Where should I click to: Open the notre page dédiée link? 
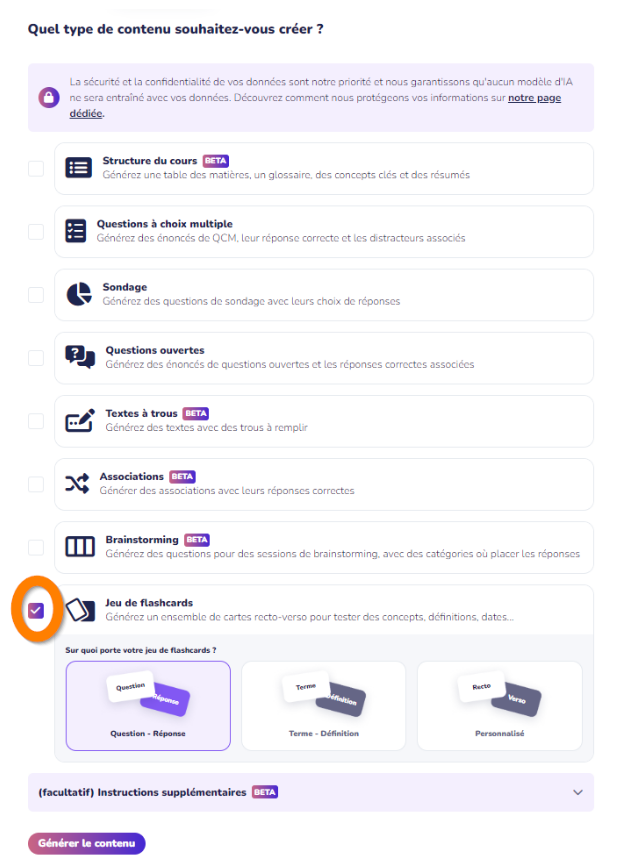pyautogui.click(x=534, y=98)
